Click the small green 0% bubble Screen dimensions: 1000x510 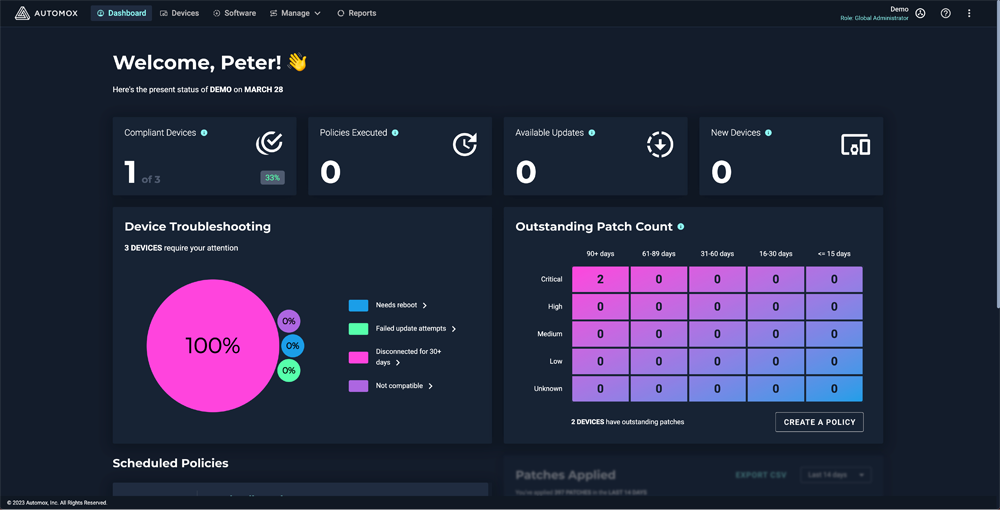click(x=289, y=370)
